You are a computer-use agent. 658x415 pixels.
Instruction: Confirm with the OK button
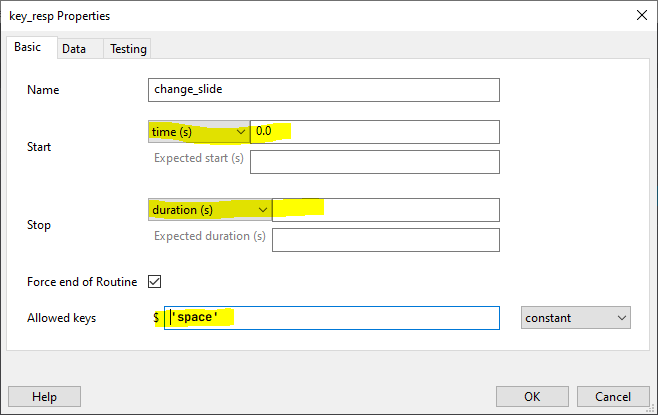[x=532, y=396]
